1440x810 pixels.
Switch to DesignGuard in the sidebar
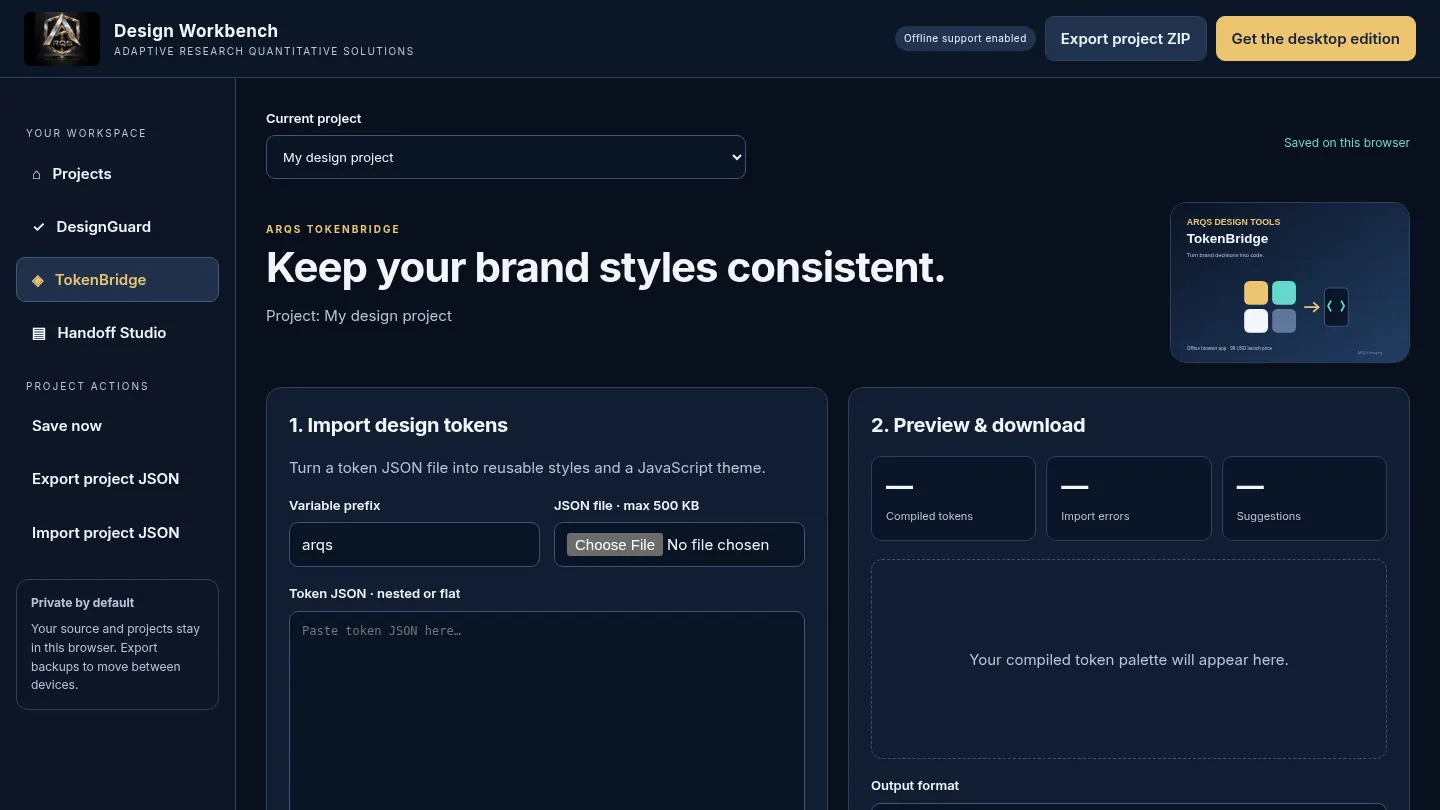(117, 227)
